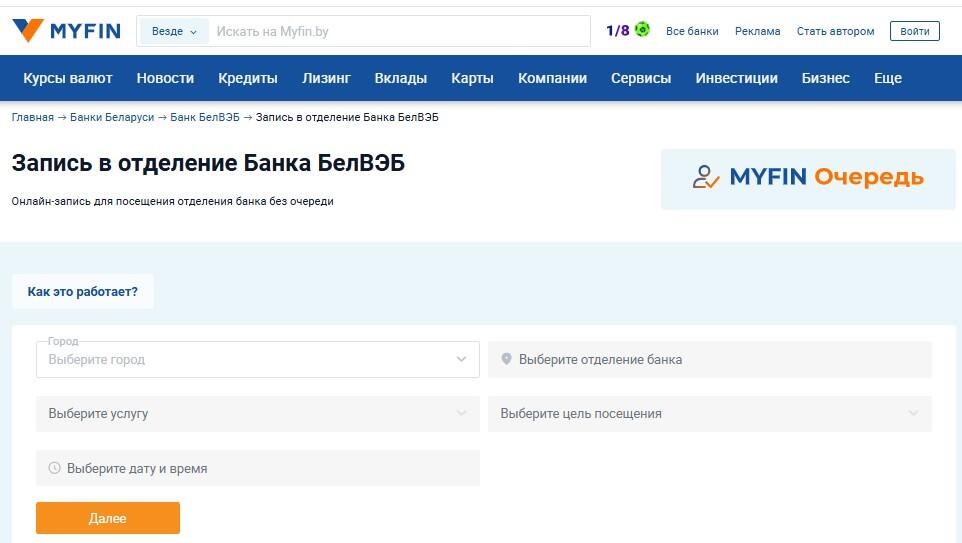The width and height of the screenshot is (962, 543).
Task: Open the Выберите услугу dropdown
Action: click(x=257, y=414)
